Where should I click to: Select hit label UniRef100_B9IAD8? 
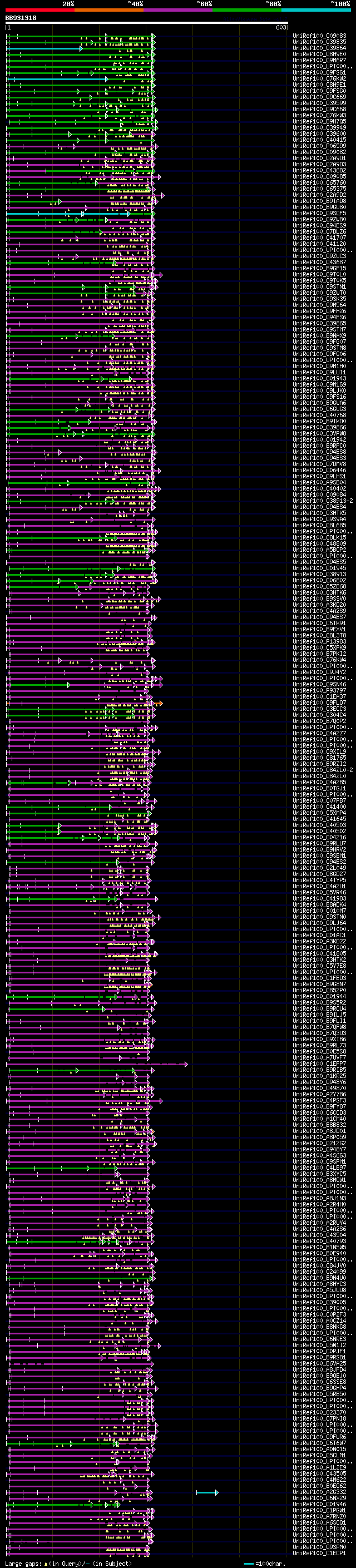319,201
